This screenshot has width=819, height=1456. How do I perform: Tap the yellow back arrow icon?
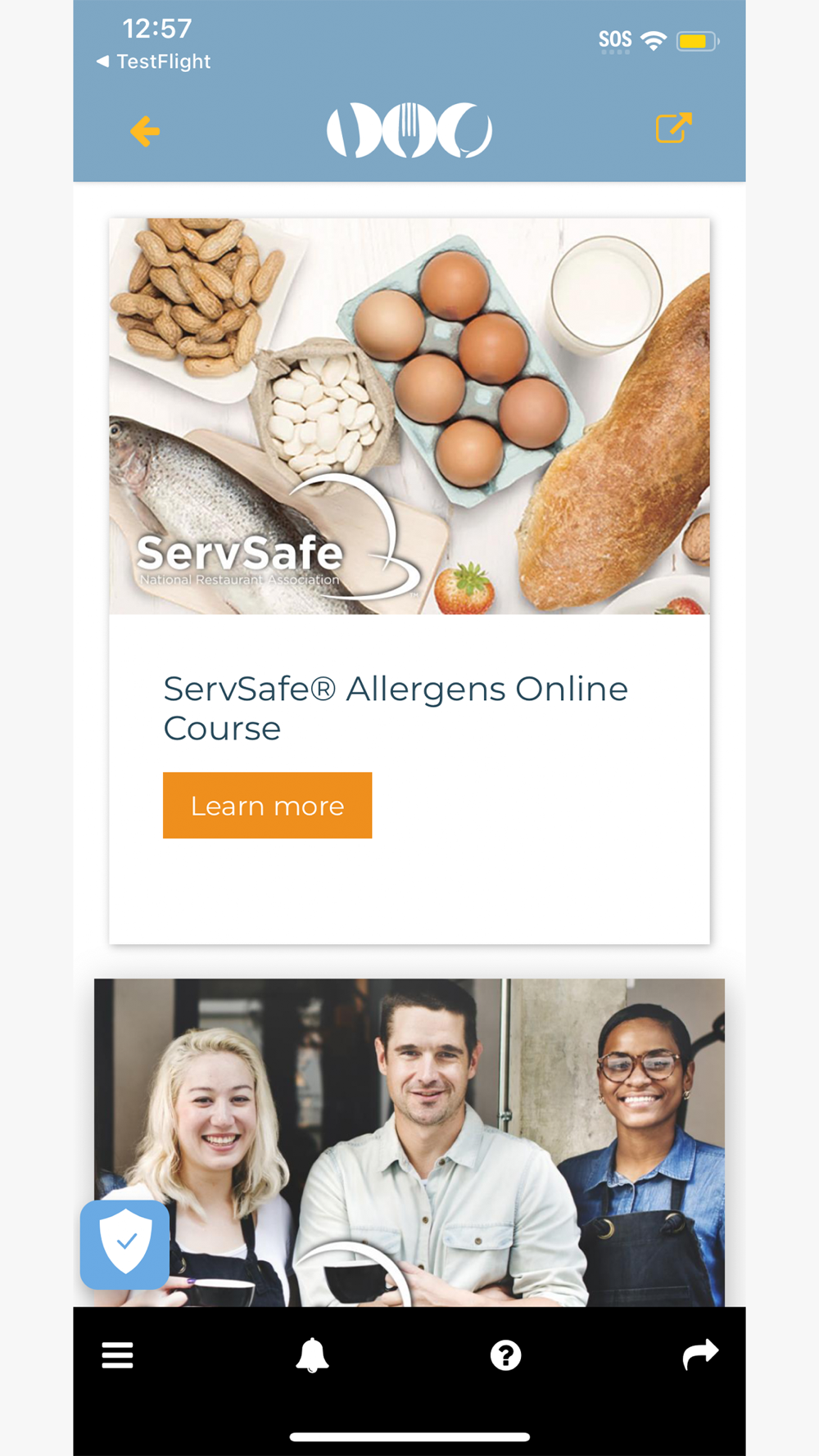(145, 131)
